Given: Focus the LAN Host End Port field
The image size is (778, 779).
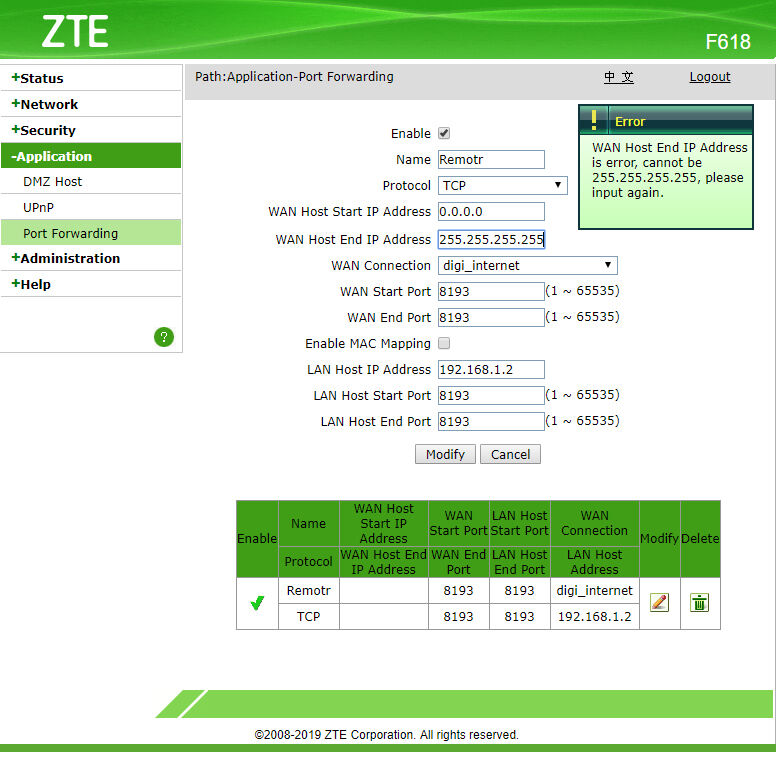Looking at the screenshot, I should tap(491, 421).
